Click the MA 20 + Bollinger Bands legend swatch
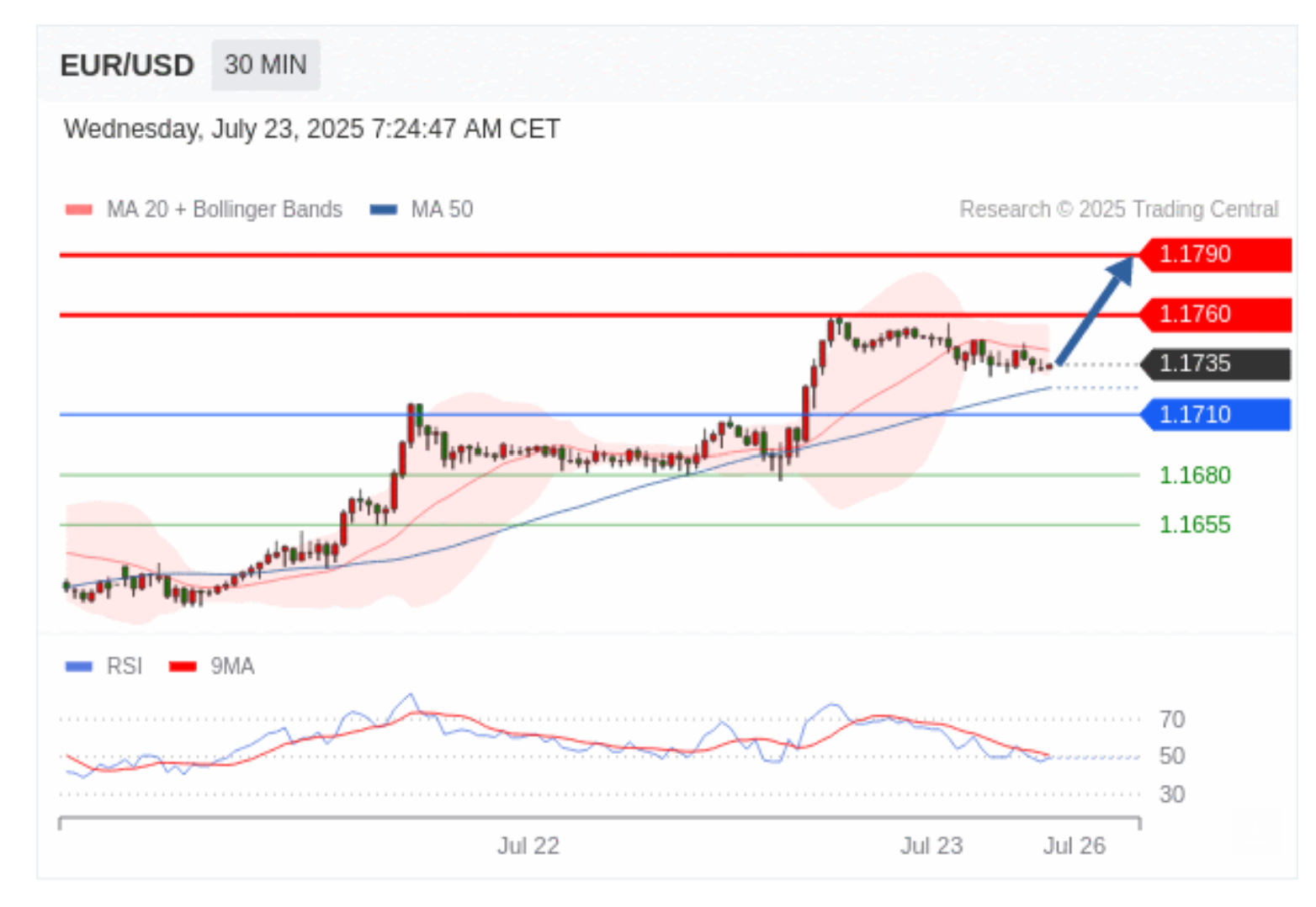The height and width of the screenshot is (907, 1316). (79, 210)
